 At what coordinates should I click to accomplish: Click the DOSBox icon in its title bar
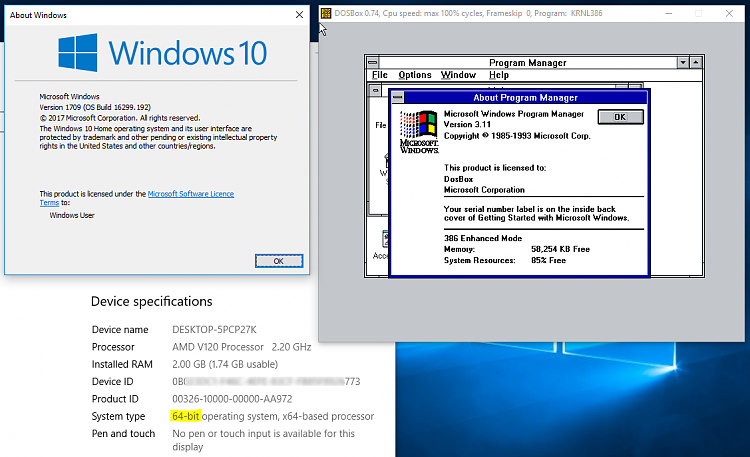coord(326,13)
